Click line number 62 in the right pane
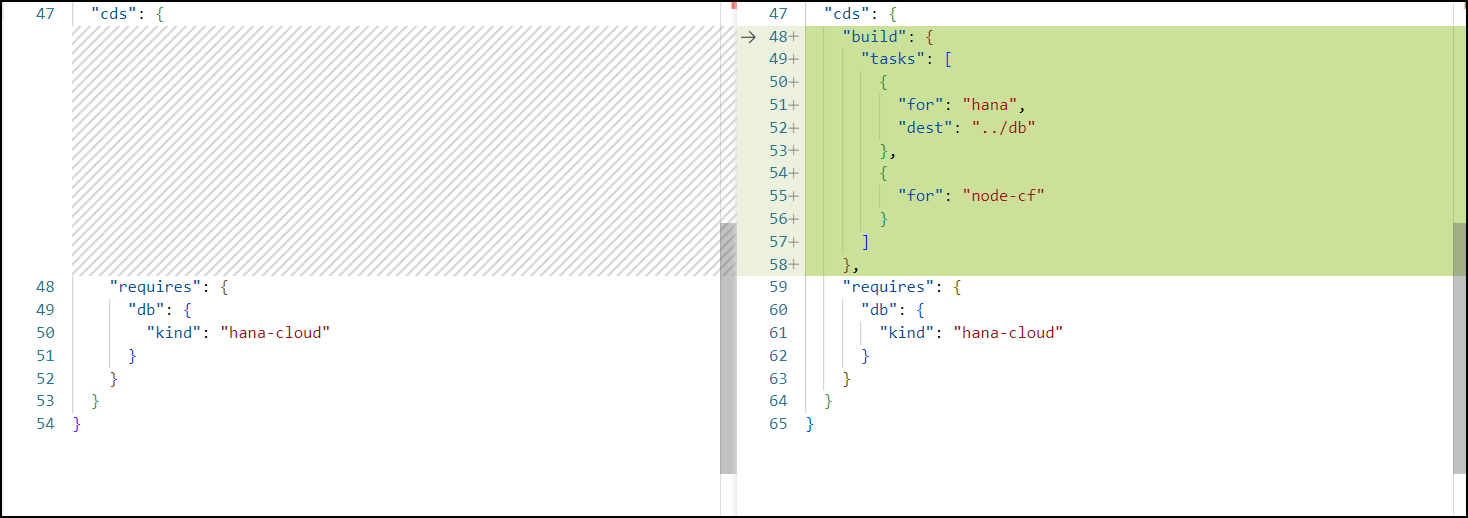This screenshot has height=518, width=1468. point(778,356)
